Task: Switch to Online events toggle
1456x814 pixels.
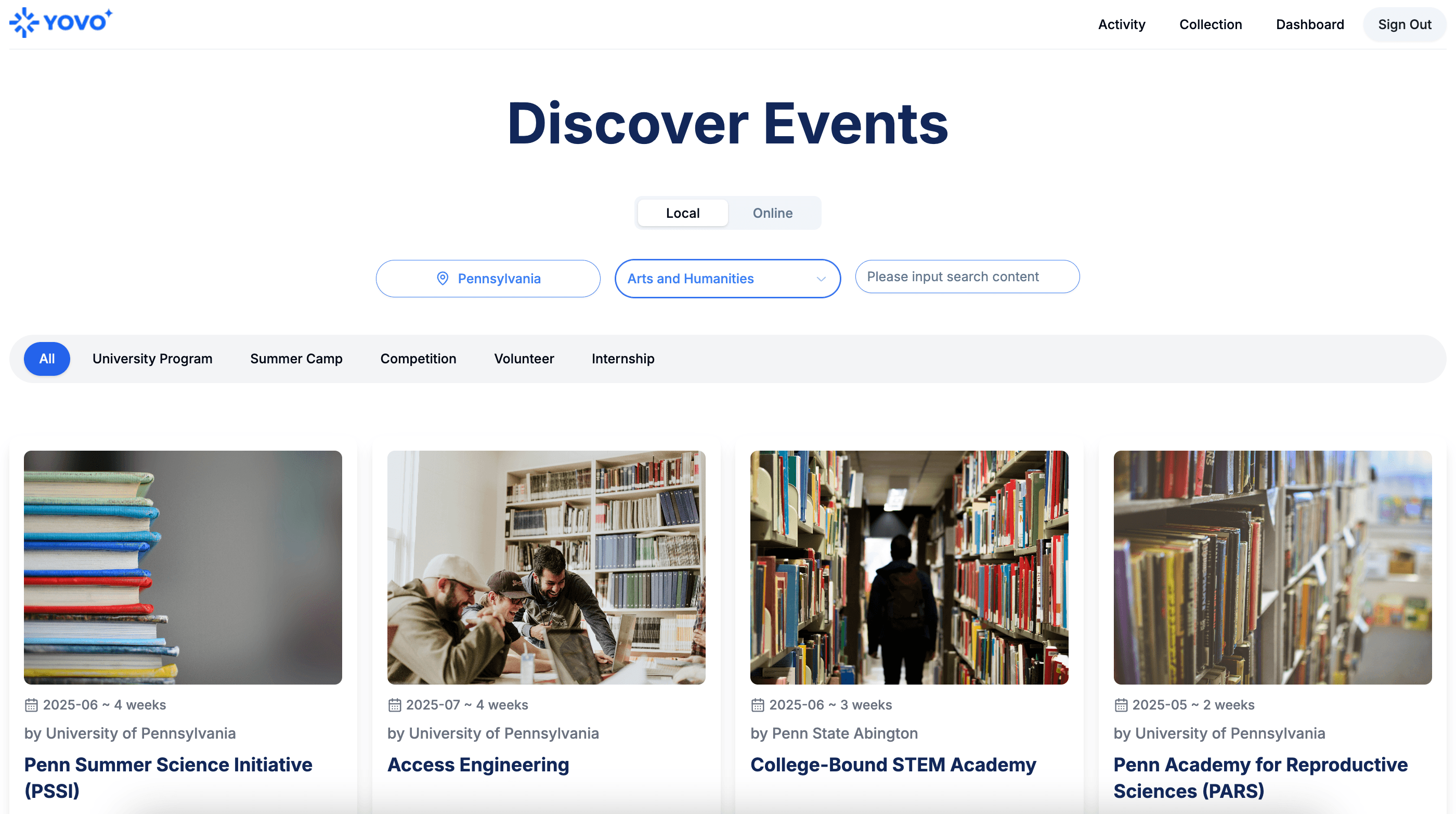Action: [773, 213]
